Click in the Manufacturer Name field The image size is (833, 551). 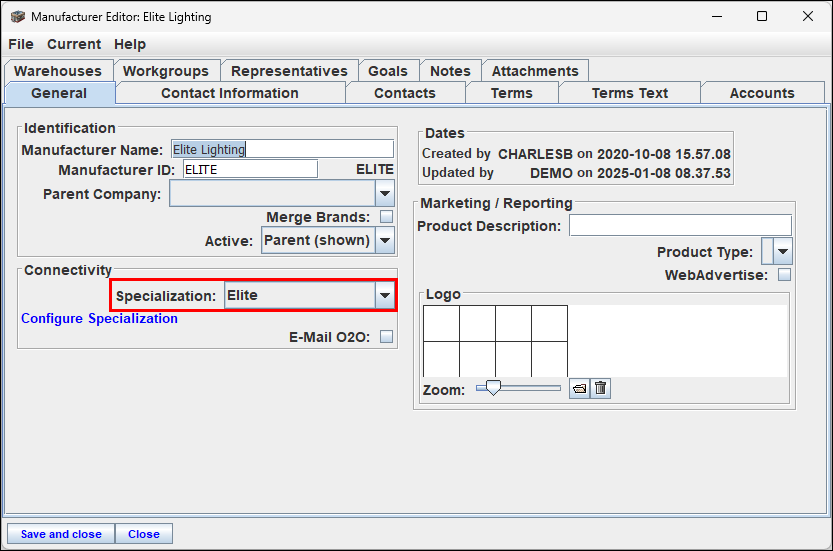click(283, 149)
